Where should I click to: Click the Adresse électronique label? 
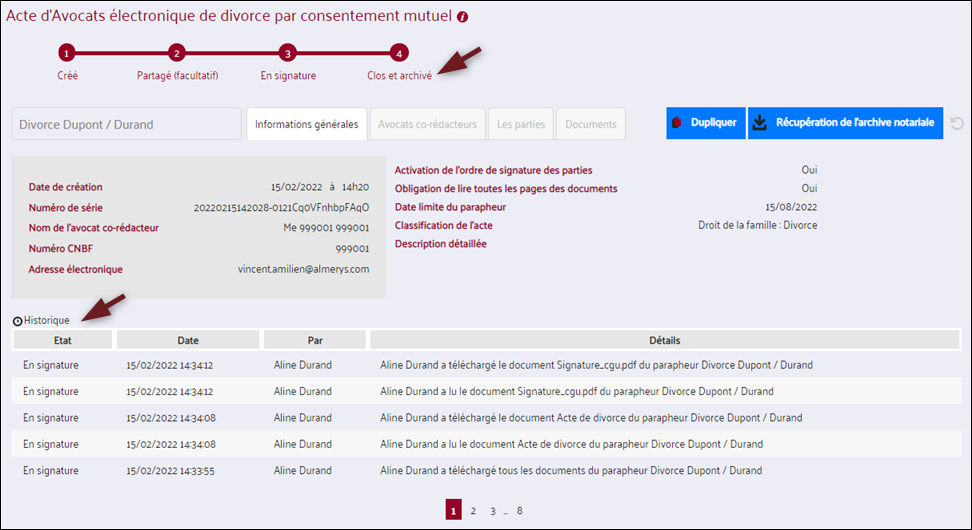(x=76, y=269)
